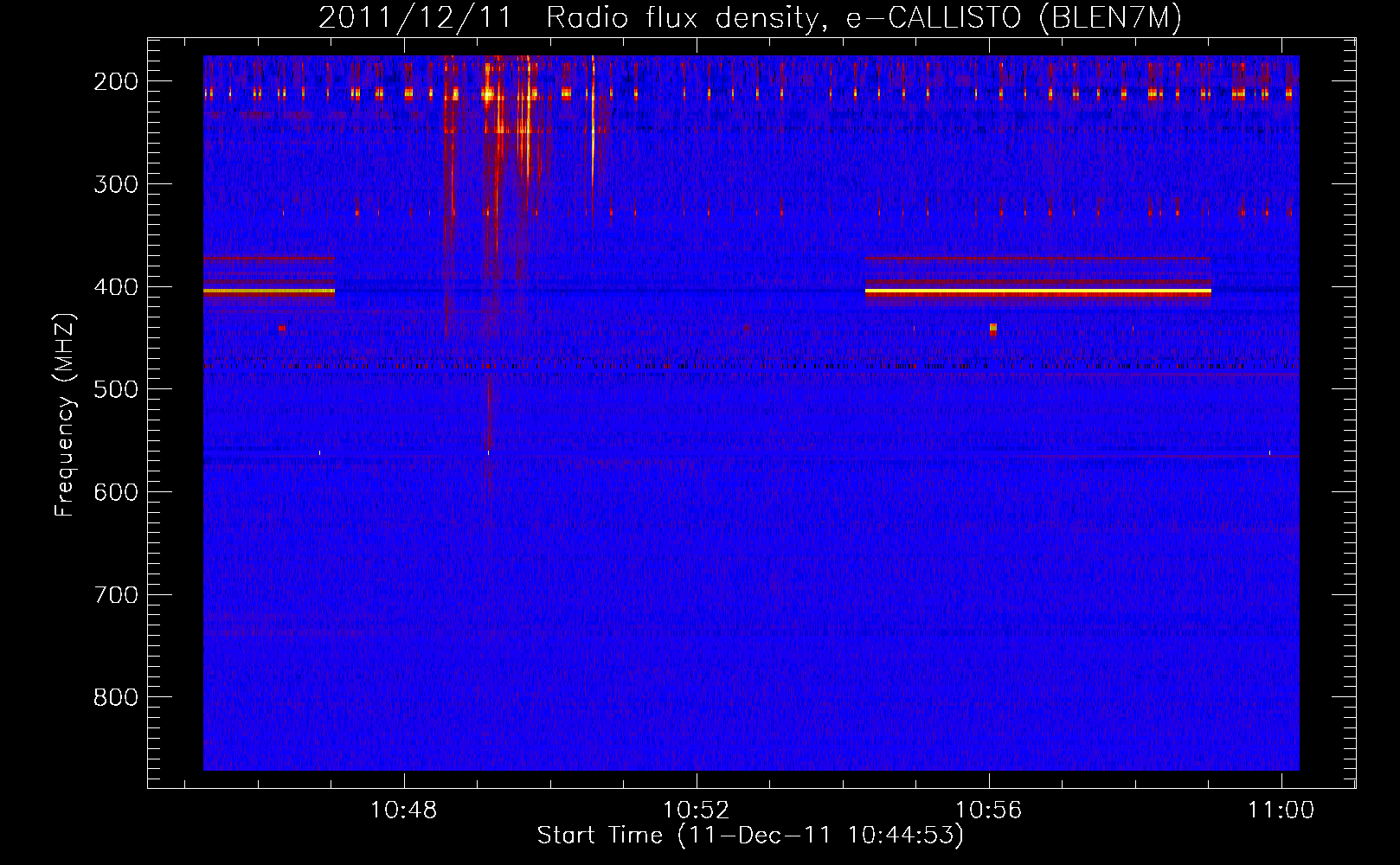Click the plot title 'Radio flux density, e-CALLISTO (BLEN7M)'
1400x865 pixels.
click(x=864, y=18)
